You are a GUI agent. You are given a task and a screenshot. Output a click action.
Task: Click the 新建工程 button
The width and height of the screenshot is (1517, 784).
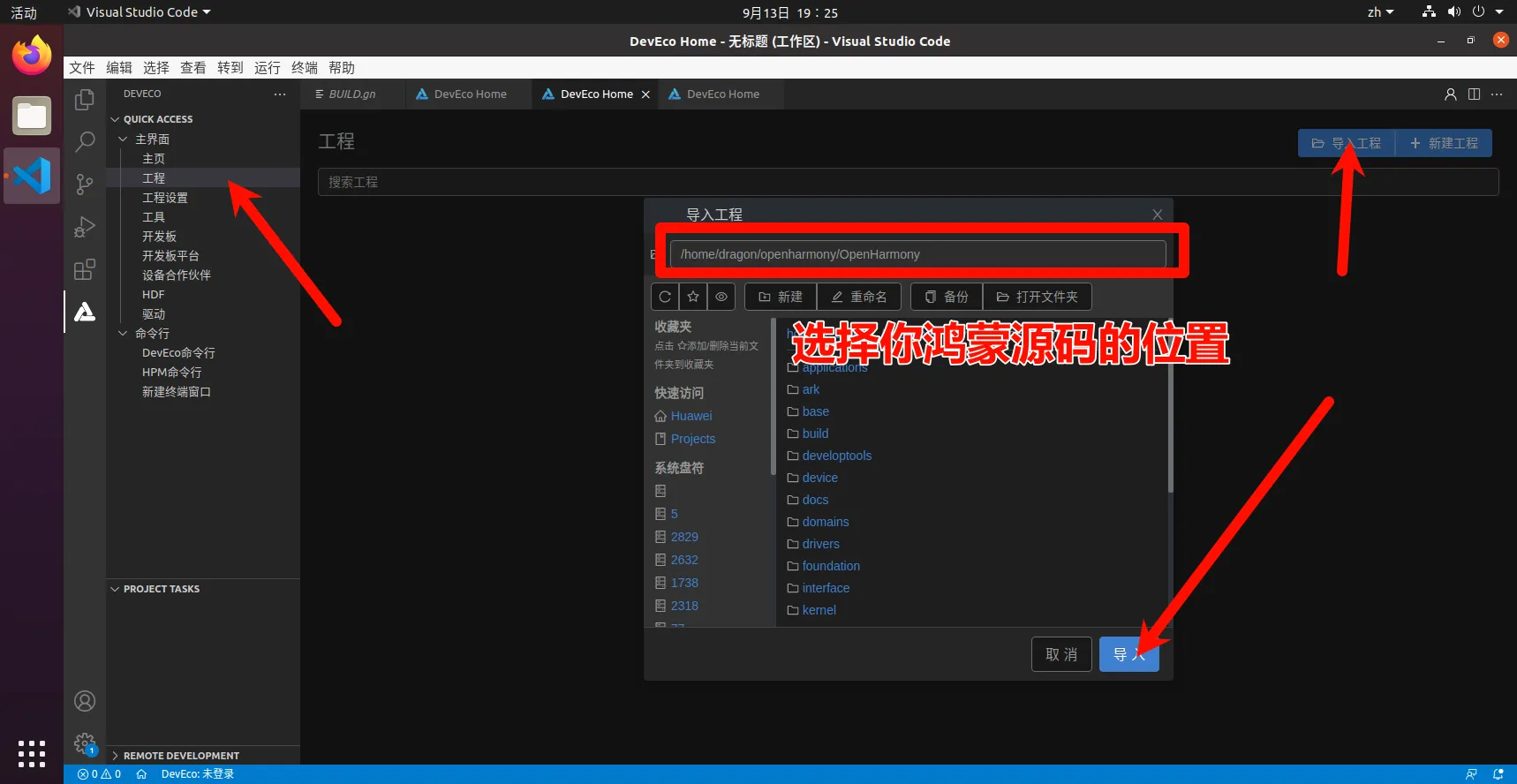[x=1444, y=143]
